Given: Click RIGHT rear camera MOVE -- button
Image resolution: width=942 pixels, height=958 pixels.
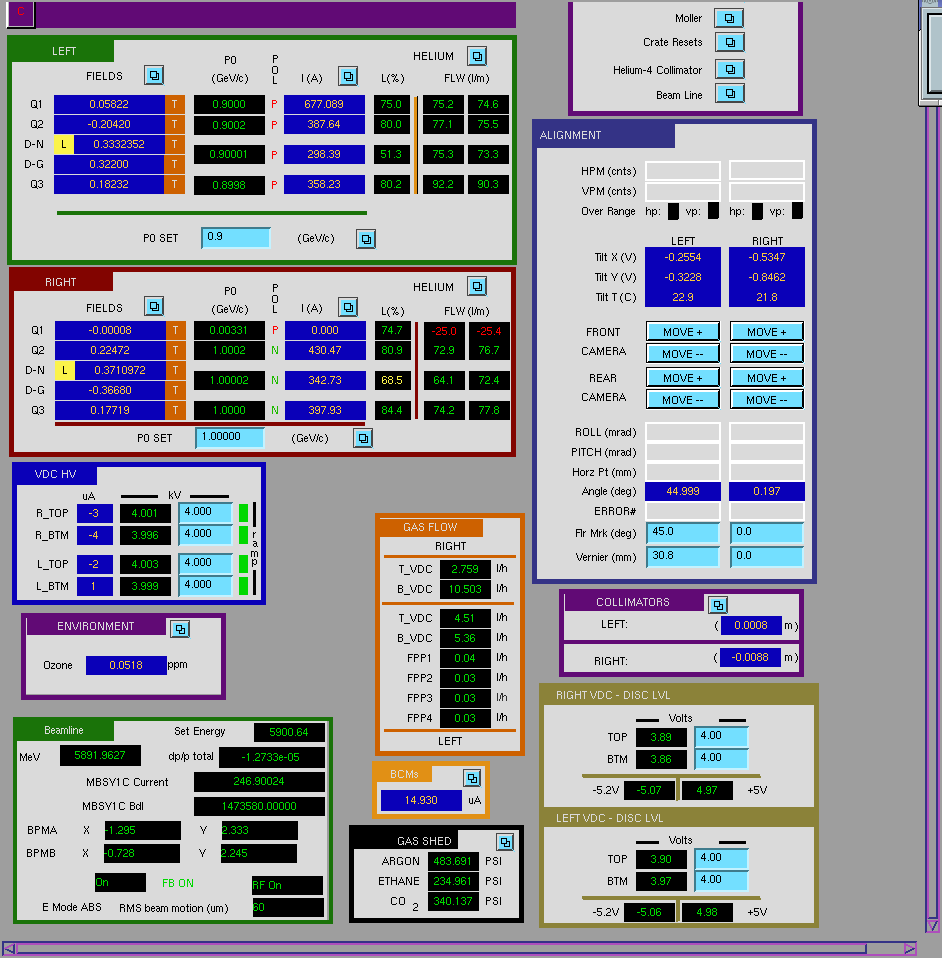Looking at the screenshot, I should tap(767, 400).
